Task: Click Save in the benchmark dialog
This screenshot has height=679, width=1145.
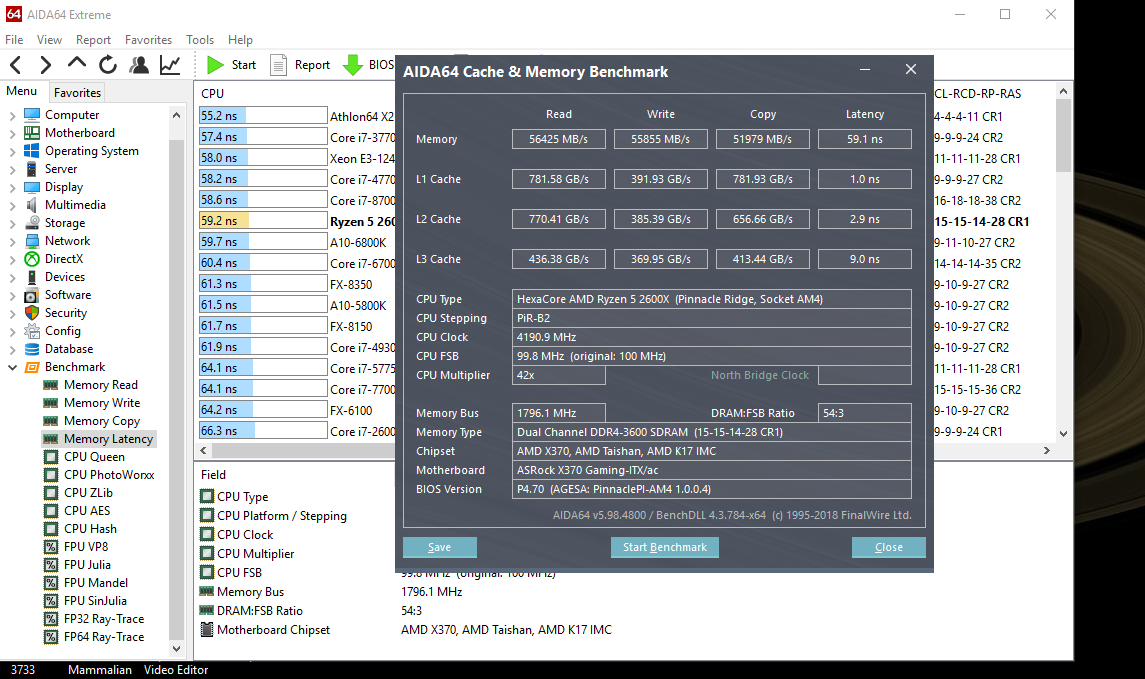Action: [440, 548]
